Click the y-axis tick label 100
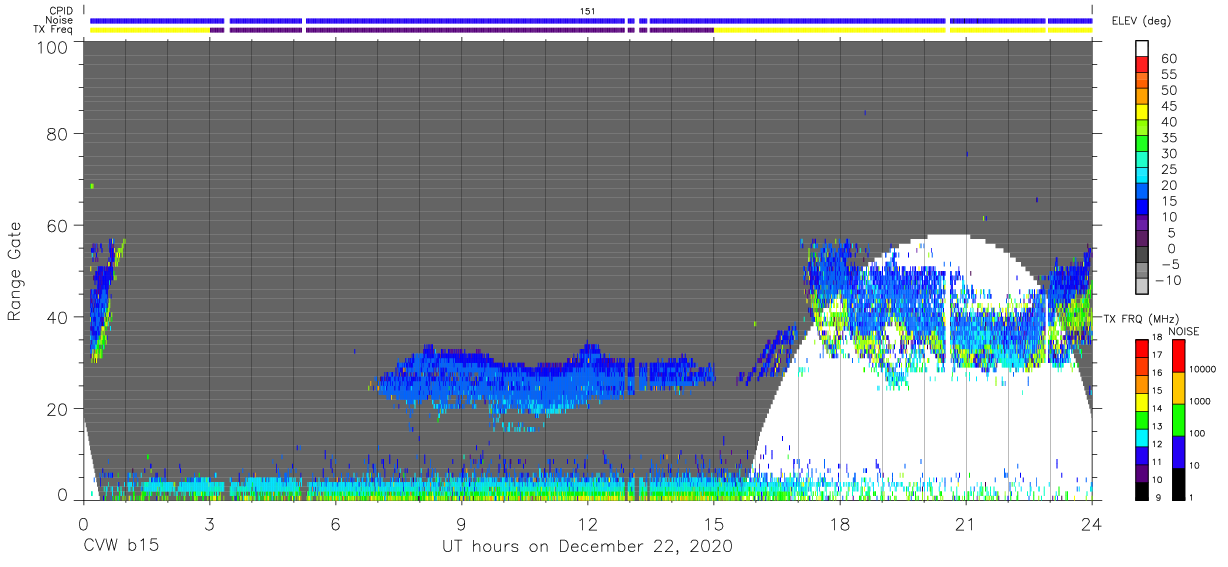This screenshot has height=567, width=1228. point(52,47)
